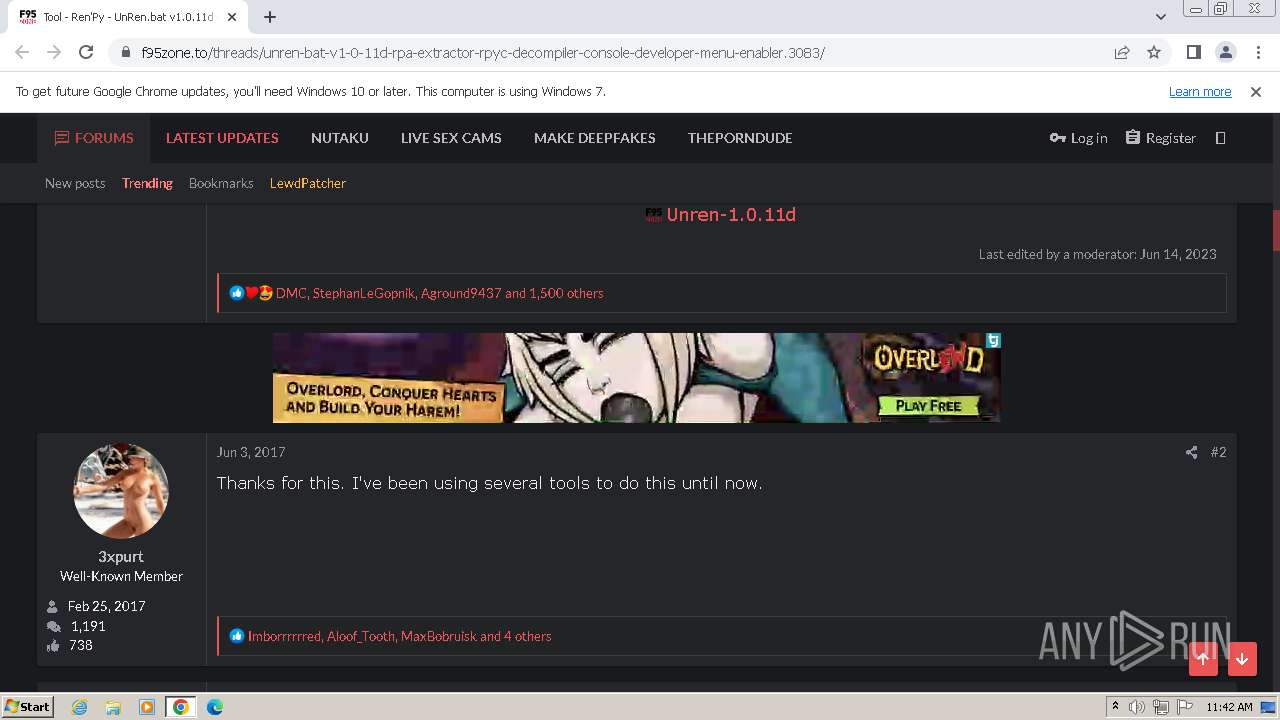Open Microsoft Edge from the taskbar
This screenshot has height=720, width=1280.
215,707
